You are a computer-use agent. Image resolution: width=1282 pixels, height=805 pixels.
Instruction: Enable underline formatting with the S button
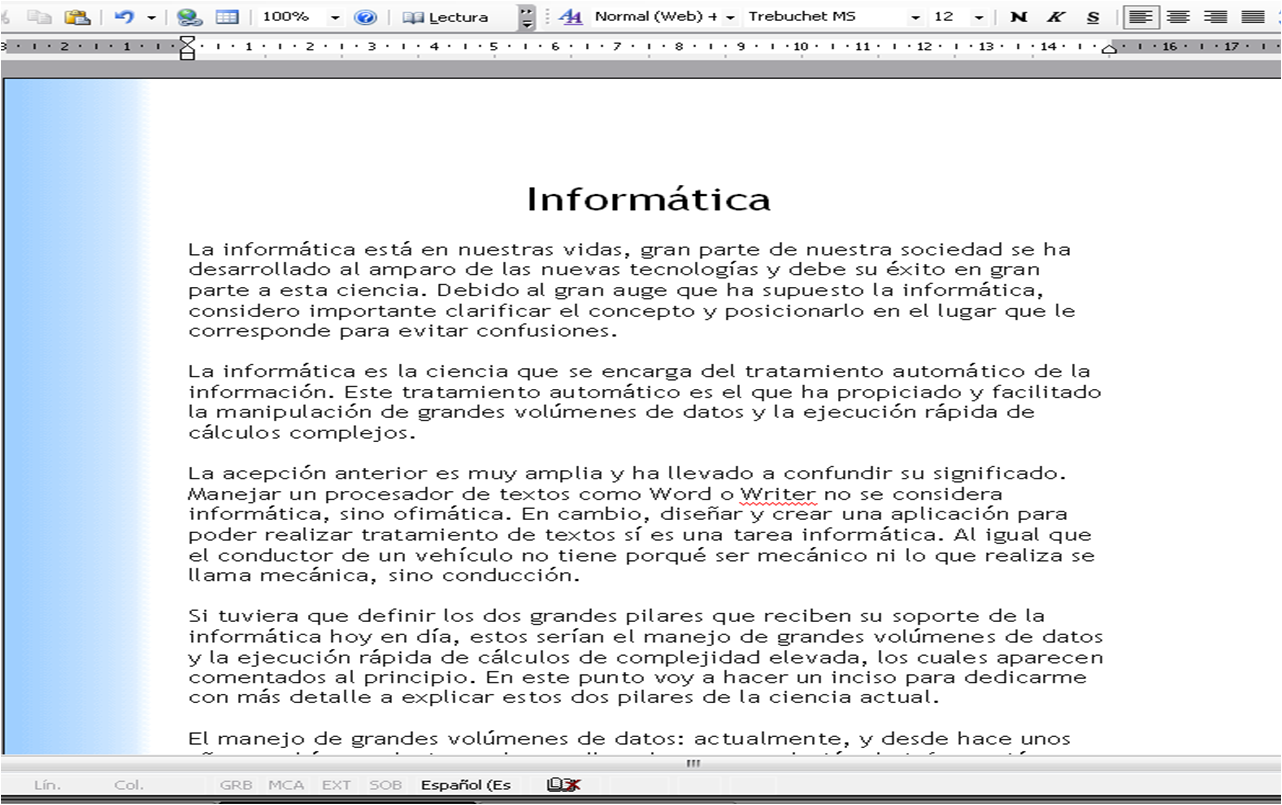click(1091, 17)
